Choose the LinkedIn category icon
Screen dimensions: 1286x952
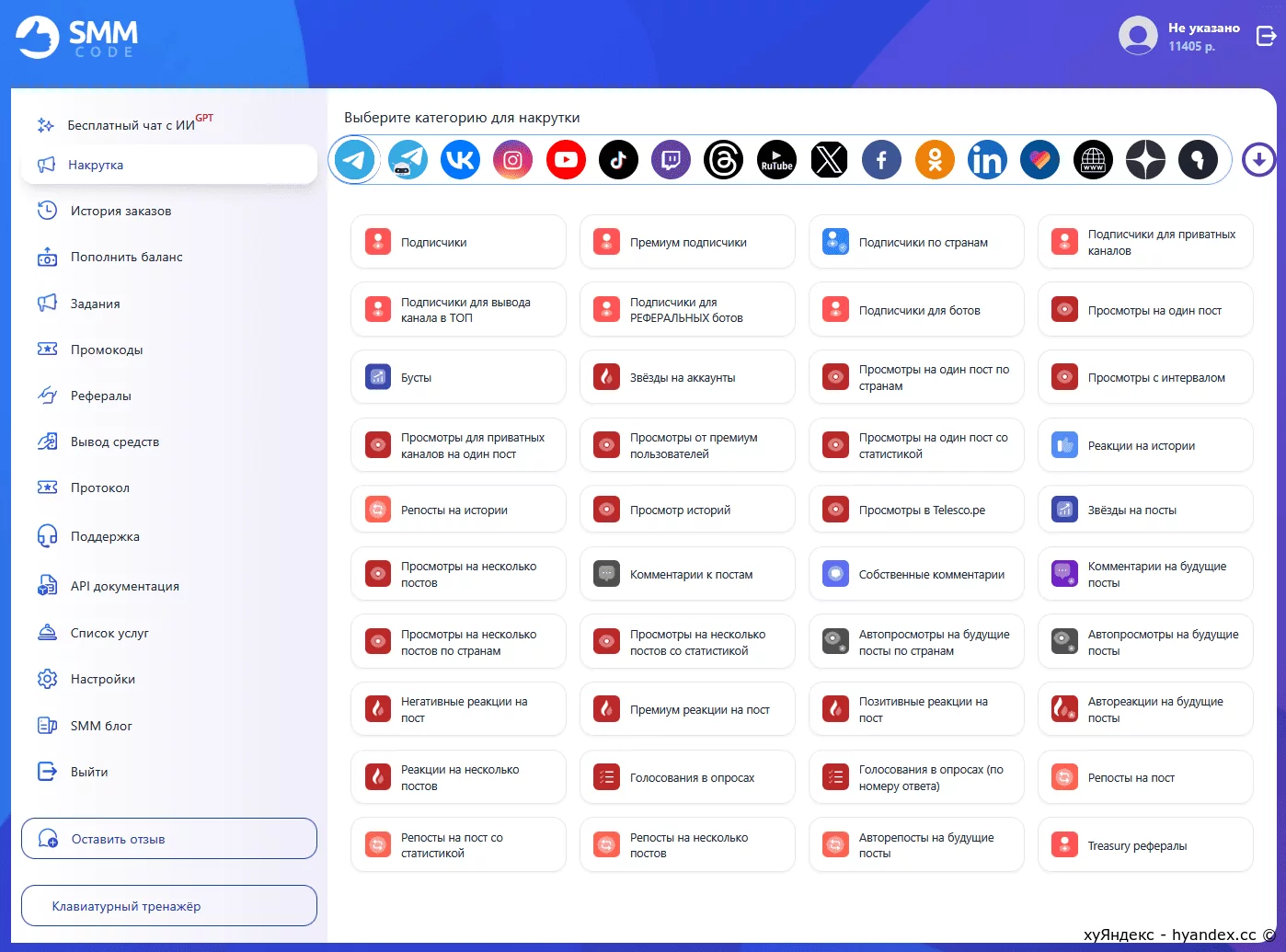click(x=987, y=160)
